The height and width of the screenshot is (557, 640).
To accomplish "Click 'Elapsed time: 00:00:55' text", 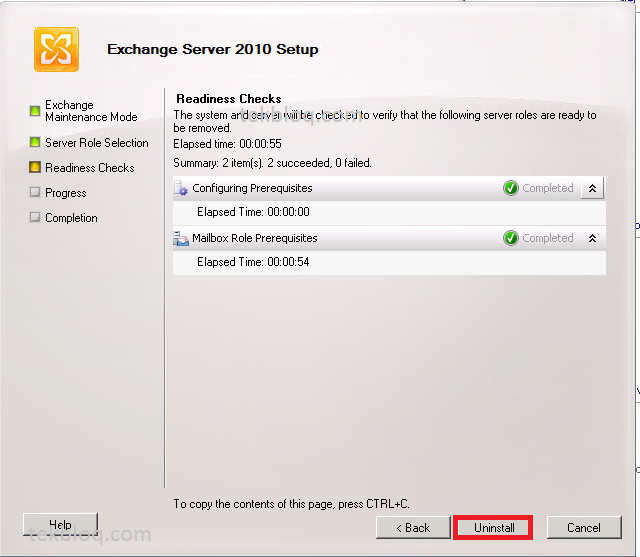I will [x=227, y=144].
